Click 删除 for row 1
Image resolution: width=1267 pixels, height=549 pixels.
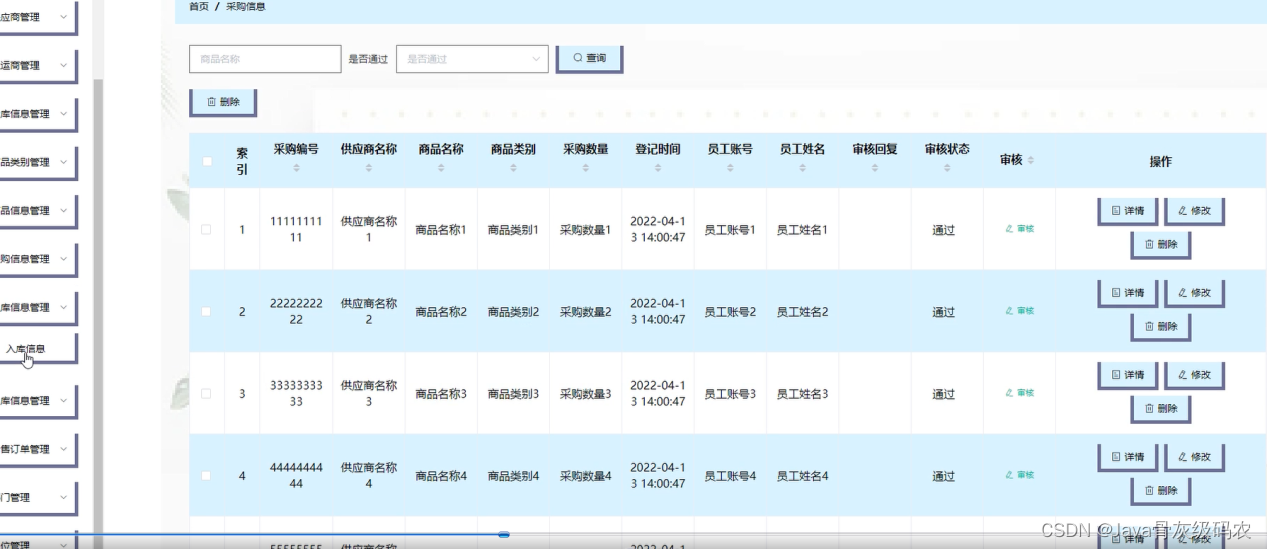pyautogui.click(x=1161, y=244)
